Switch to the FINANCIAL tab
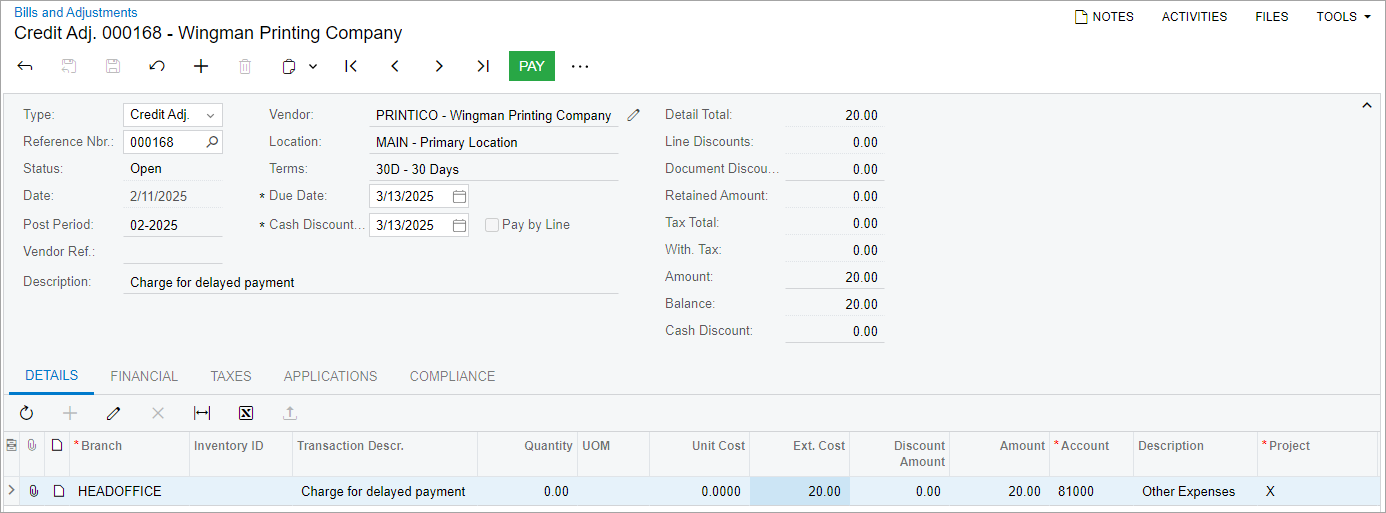 (x=144, y=376)
